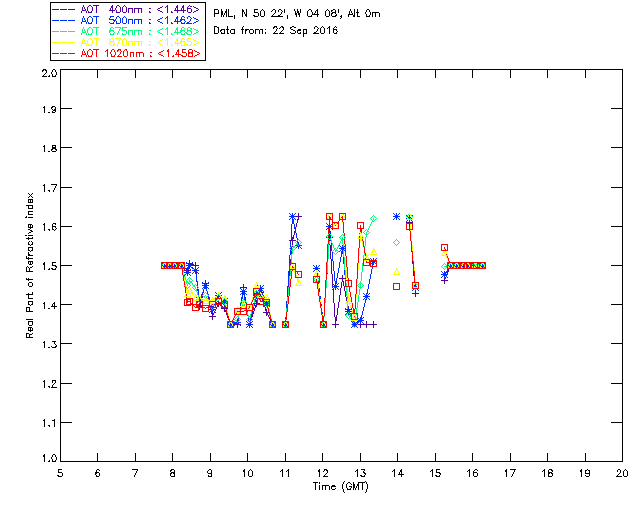Click the PML station location header text
The image size is (640, 512).
297,14
